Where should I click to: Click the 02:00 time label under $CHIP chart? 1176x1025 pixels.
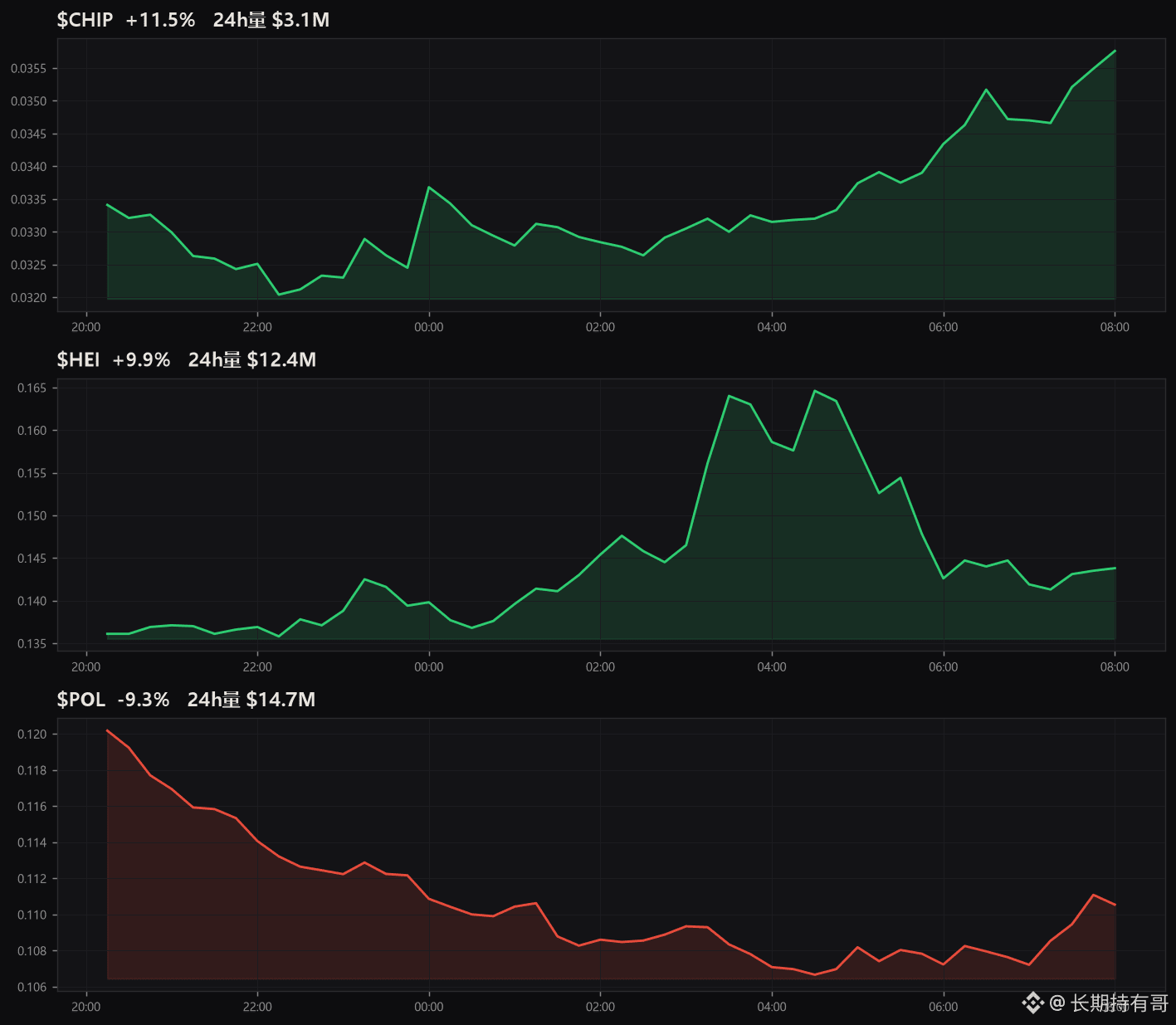tap(601, 327)
